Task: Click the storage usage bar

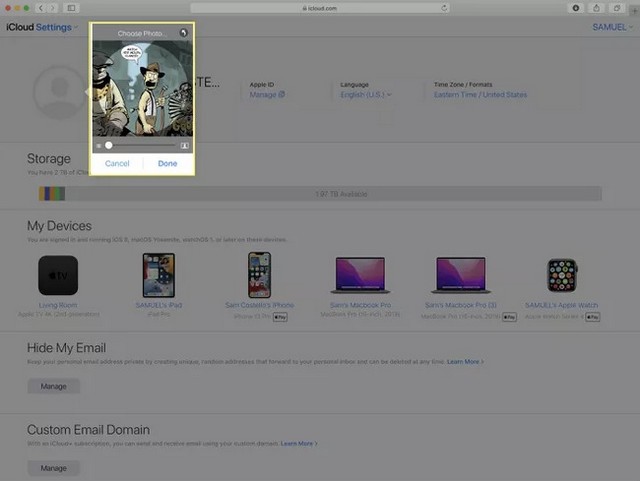Action: [320, 194]
